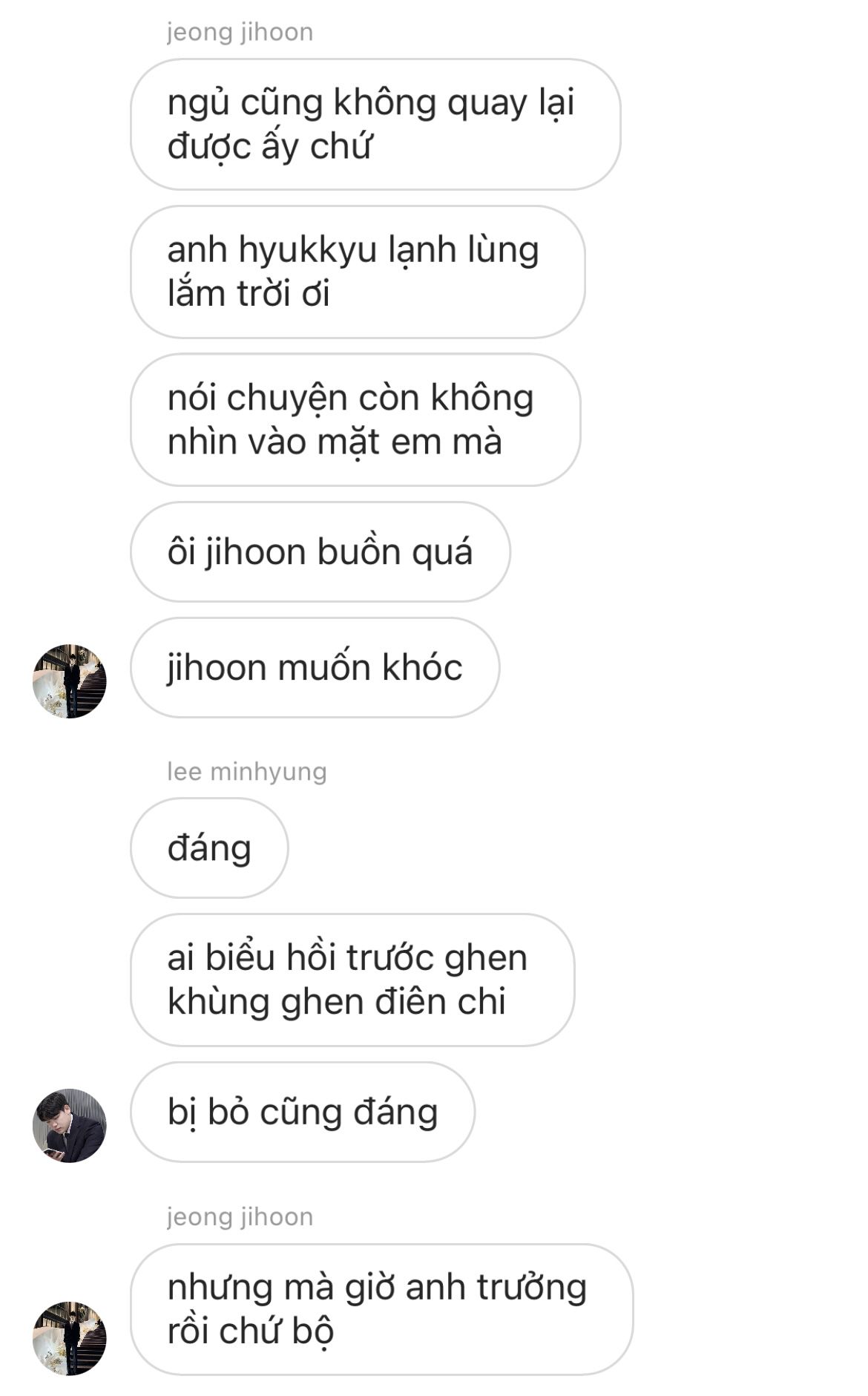Viewport: 868px width, 1396px height.
Task: Tap the words 'nhìn vào mặt em mà'
Action: (335, 442)
